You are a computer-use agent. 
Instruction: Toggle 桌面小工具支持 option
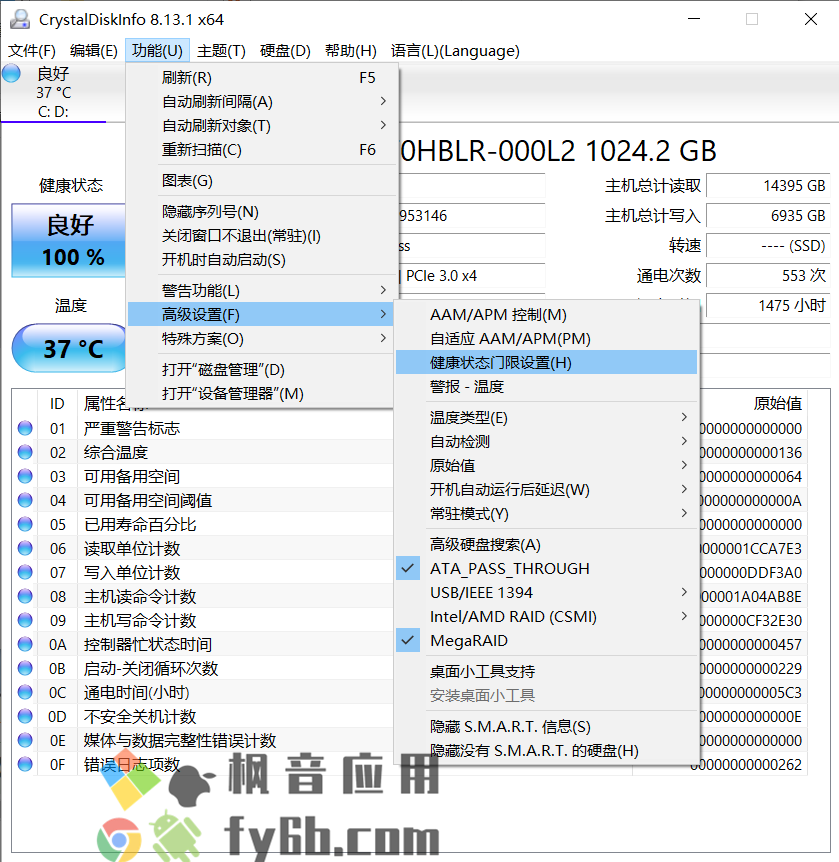point(546,671)
